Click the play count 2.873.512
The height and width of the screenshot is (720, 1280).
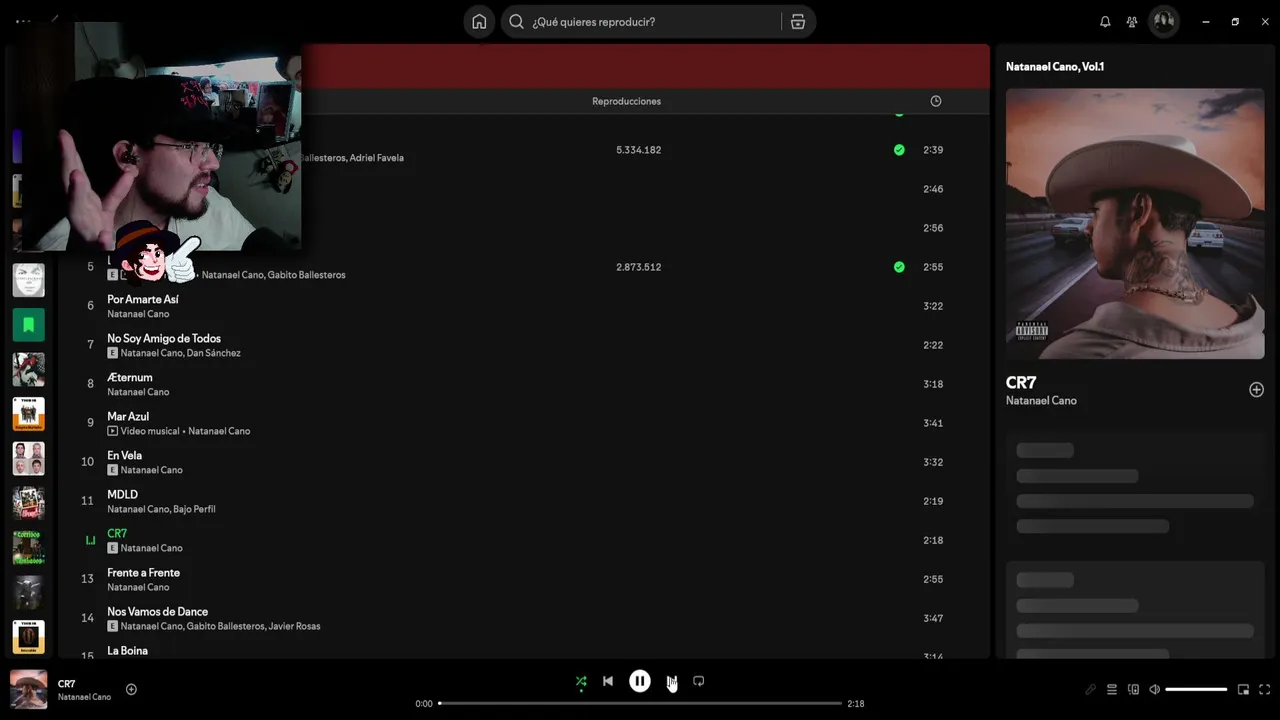pos(638,267)
